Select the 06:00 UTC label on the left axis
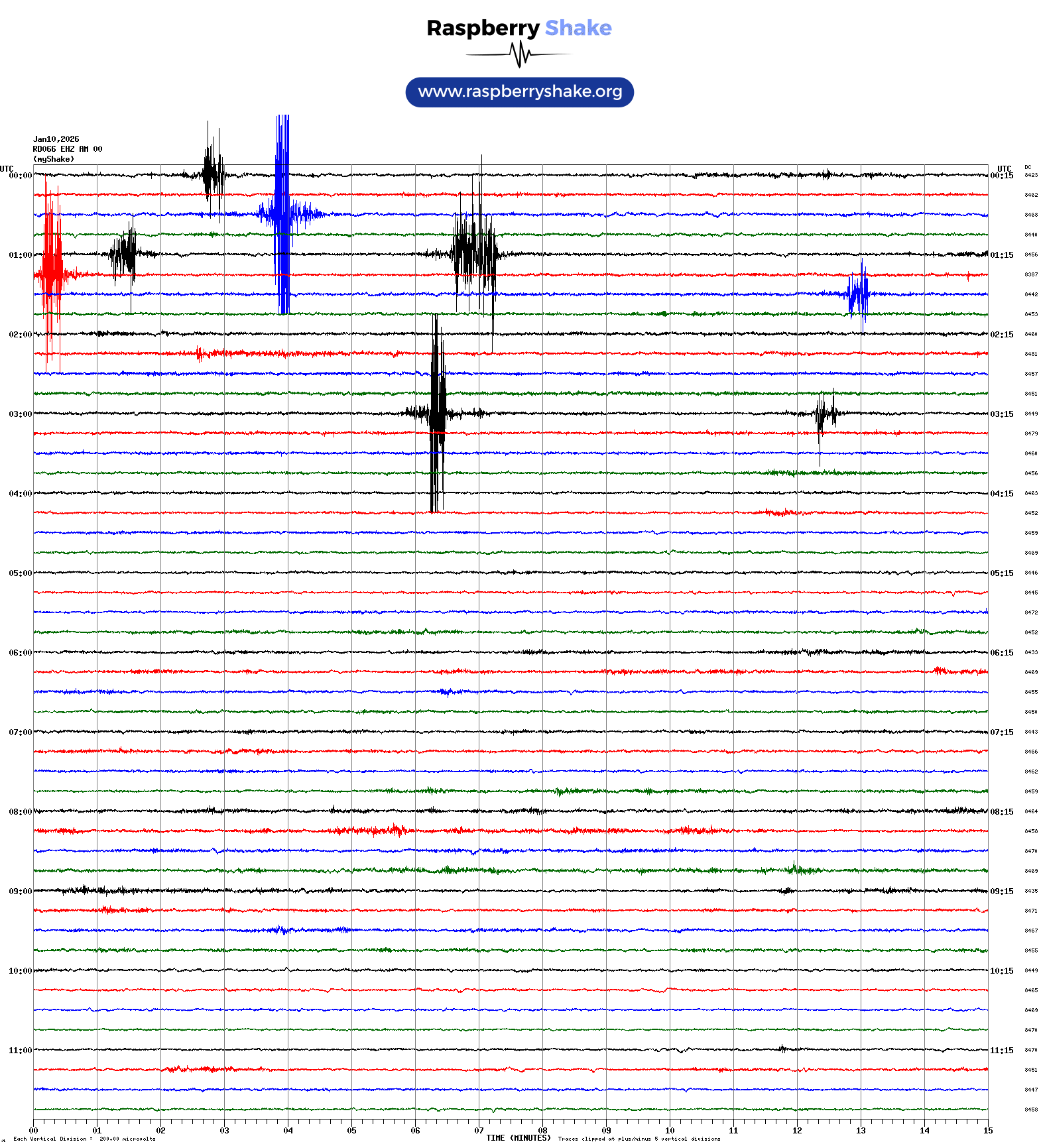Viewport: 1041px width, 1148px height. coord(20,653)
